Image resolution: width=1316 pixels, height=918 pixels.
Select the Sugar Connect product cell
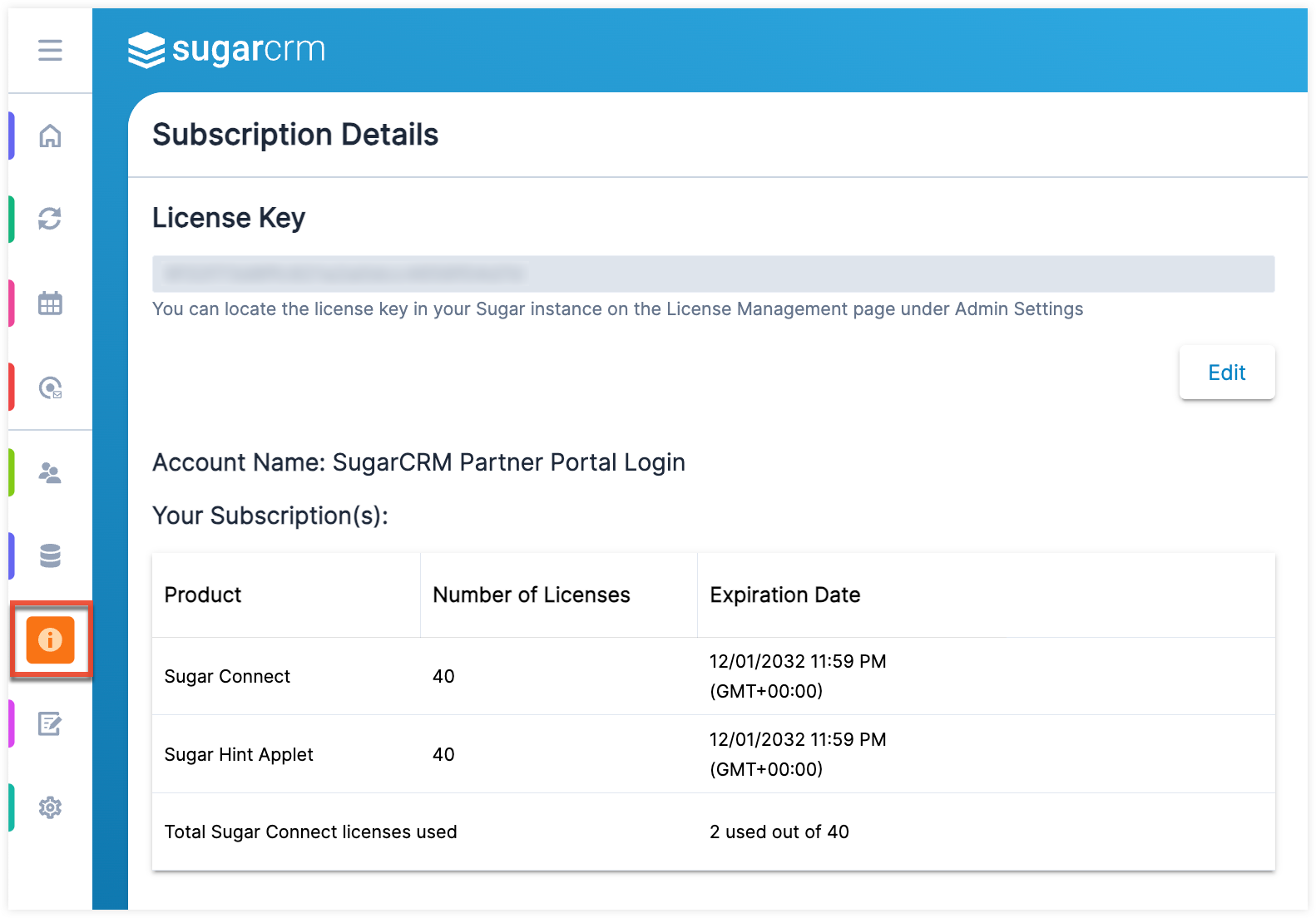(227, 677)
